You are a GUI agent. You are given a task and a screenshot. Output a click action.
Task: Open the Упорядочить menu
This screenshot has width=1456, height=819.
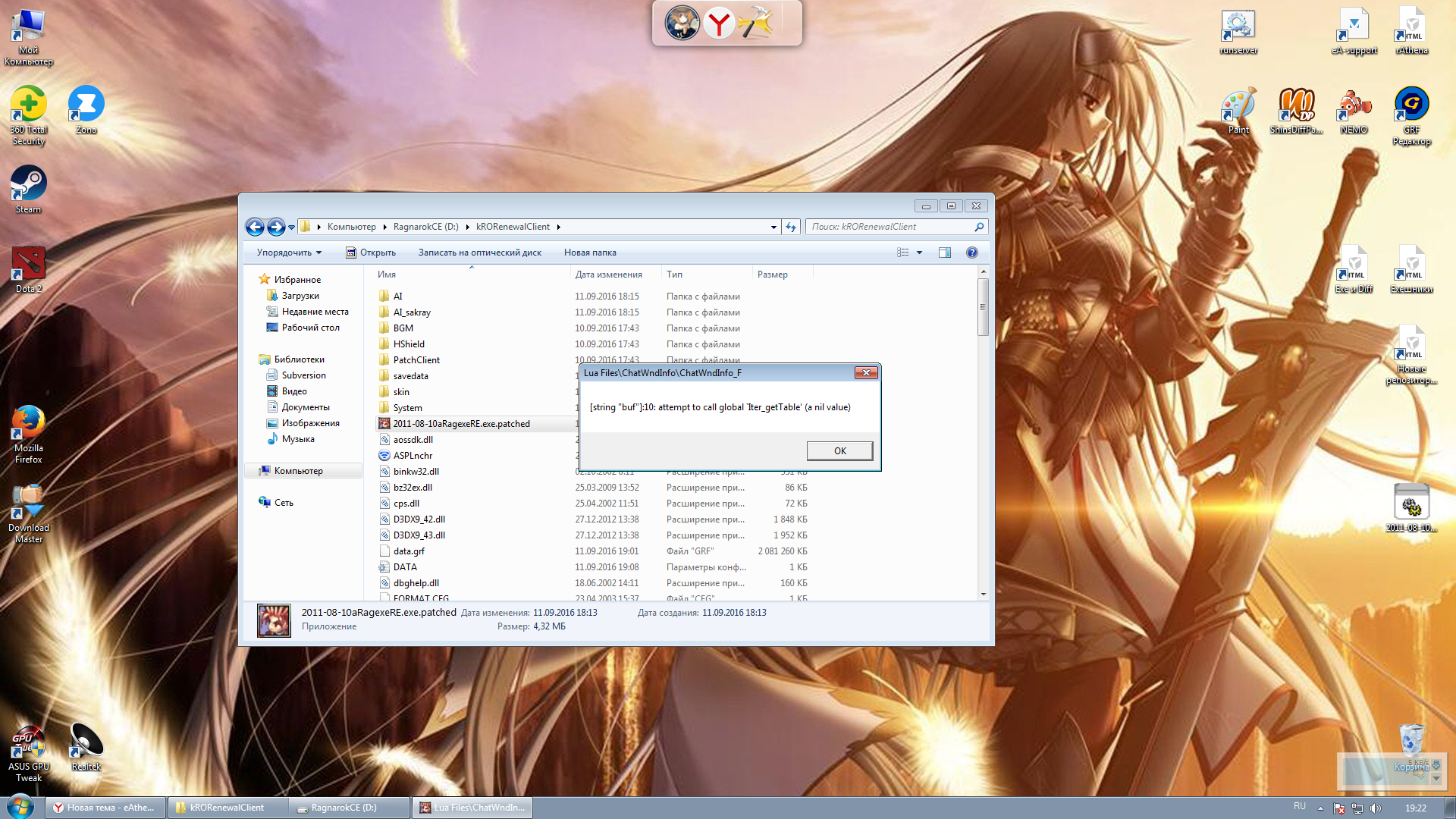(289, 253)
